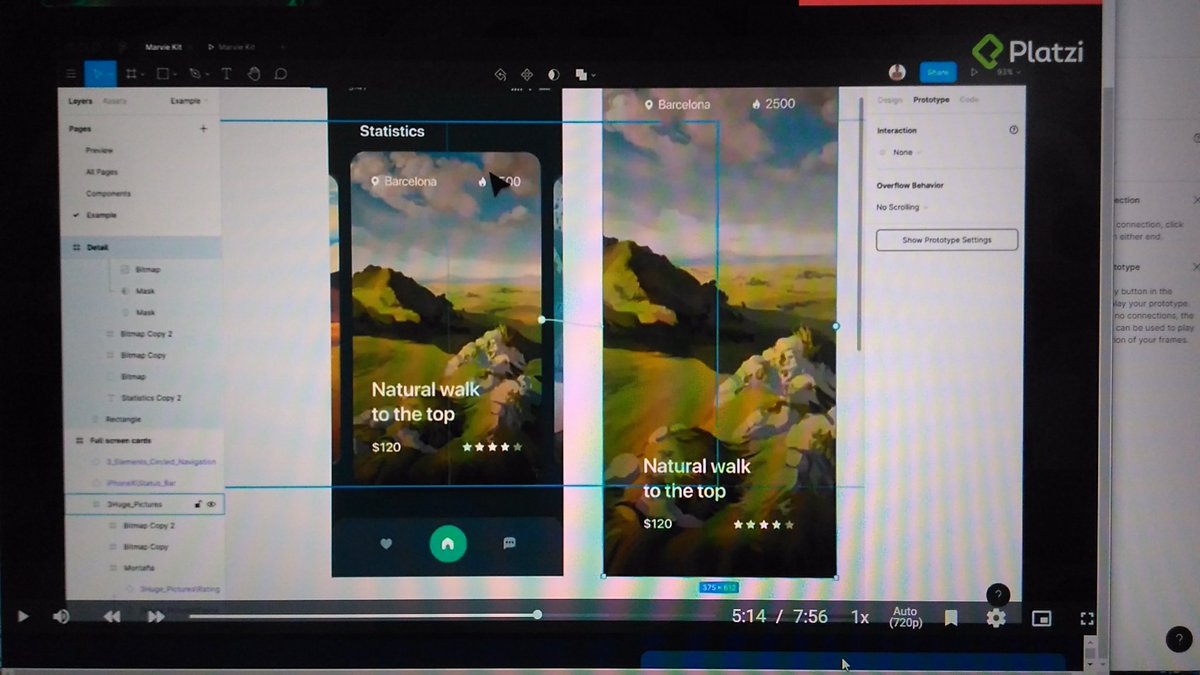This screenshot has height=675, width=1200.
Task: Switch to the Prototype tab
Action: 931,100
